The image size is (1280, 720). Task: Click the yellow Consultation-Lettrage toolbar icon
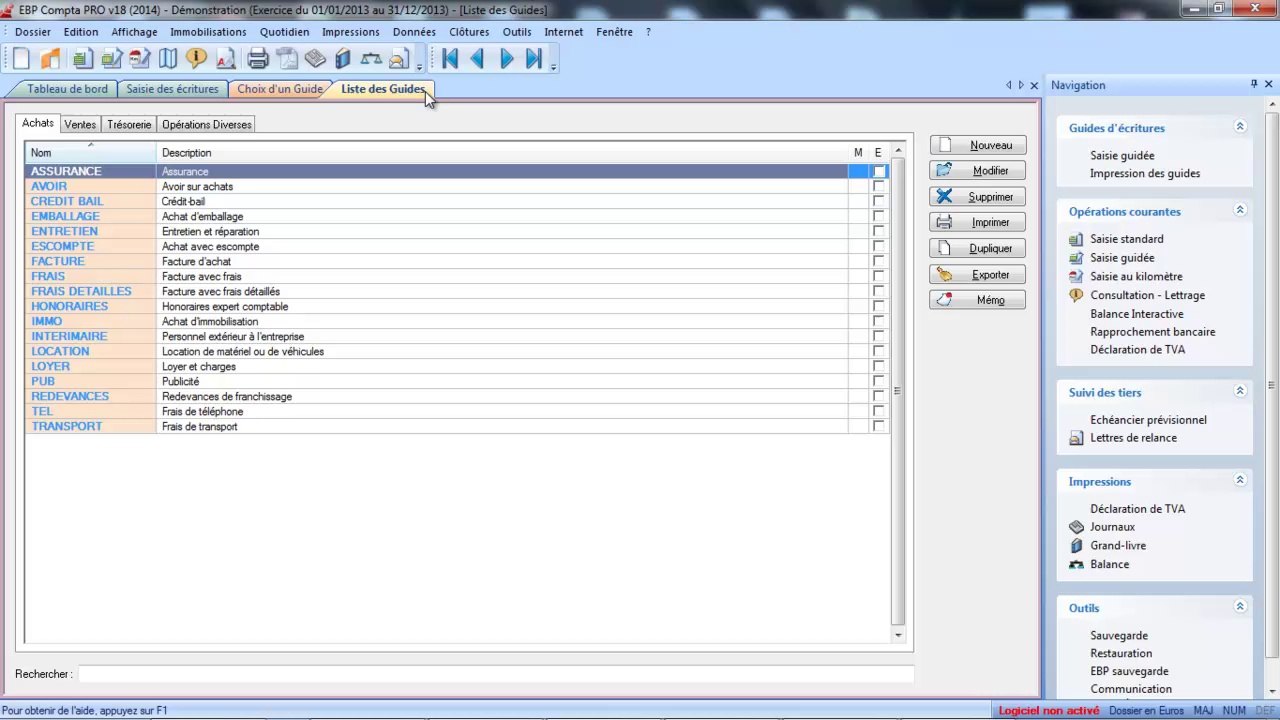[x=197, y=59]
